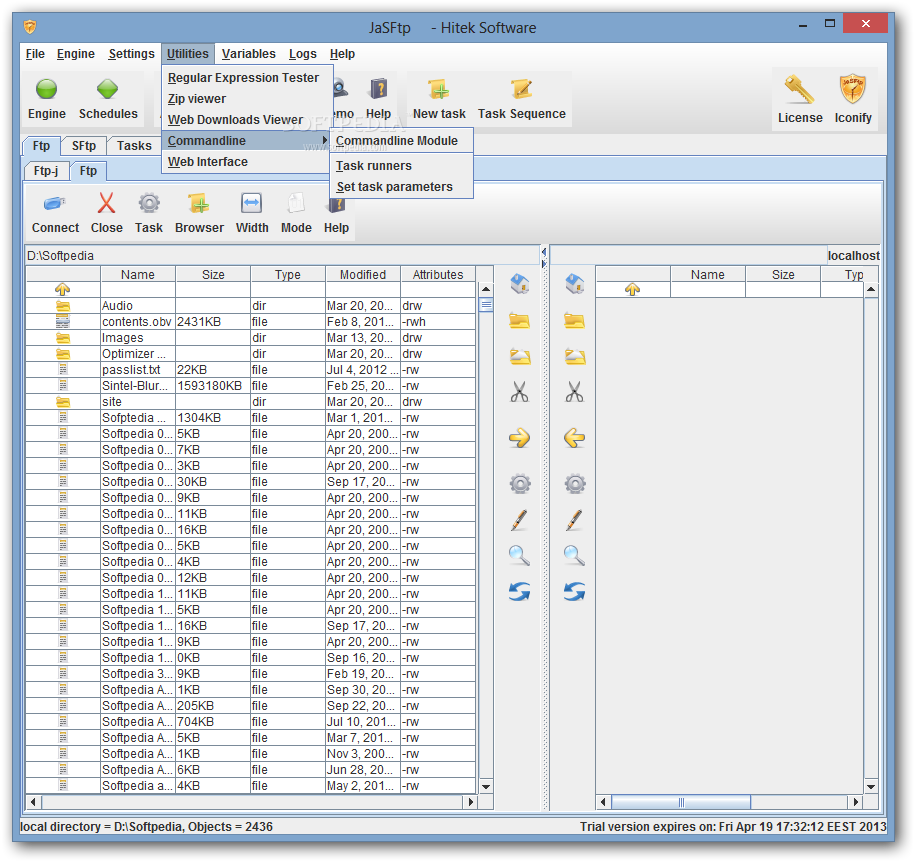Sort local list by Attributes column

(x=438, y=274)
